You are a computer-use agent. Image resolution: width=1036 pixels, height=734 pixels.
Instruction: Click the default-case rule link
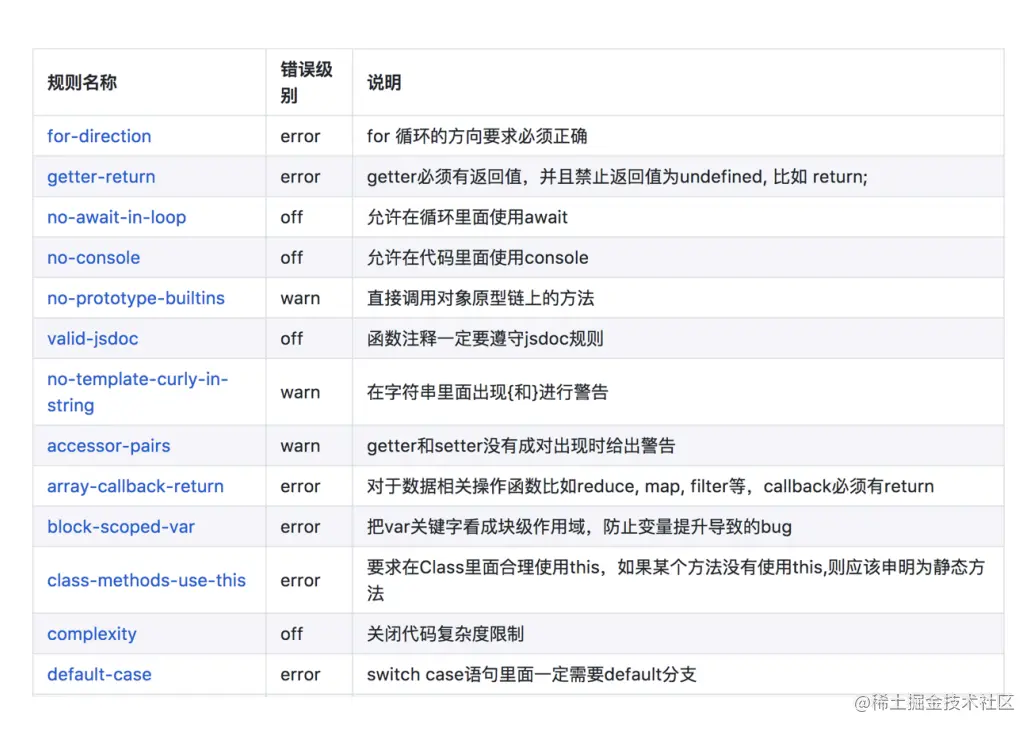99,674
